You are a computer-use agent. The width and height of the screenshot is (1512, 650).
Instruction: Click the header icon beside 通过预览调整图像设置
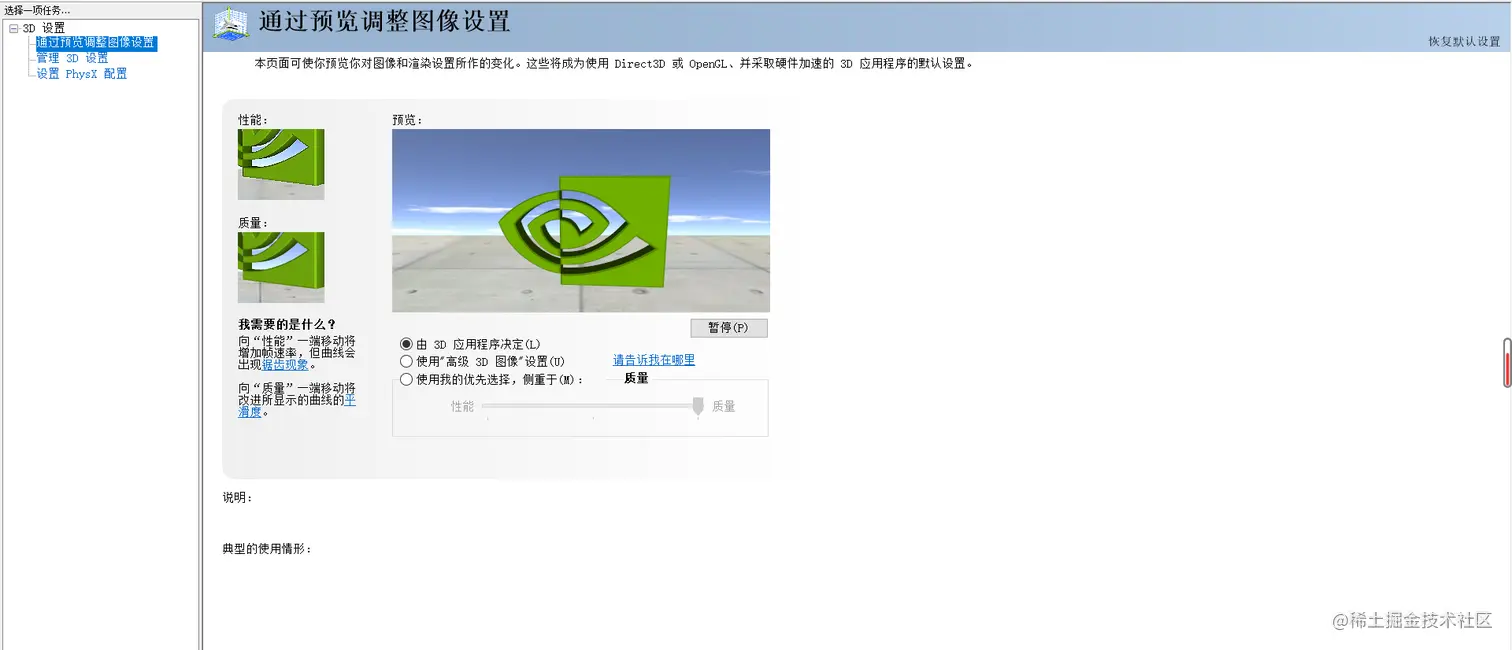(231, 25)
